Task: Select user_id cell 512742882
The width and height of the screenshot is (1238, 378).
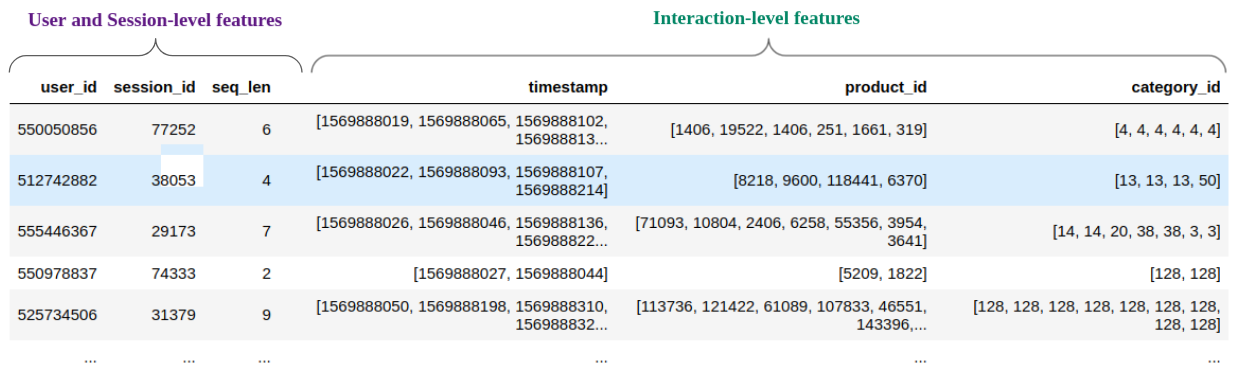Action: click(57, 180)
